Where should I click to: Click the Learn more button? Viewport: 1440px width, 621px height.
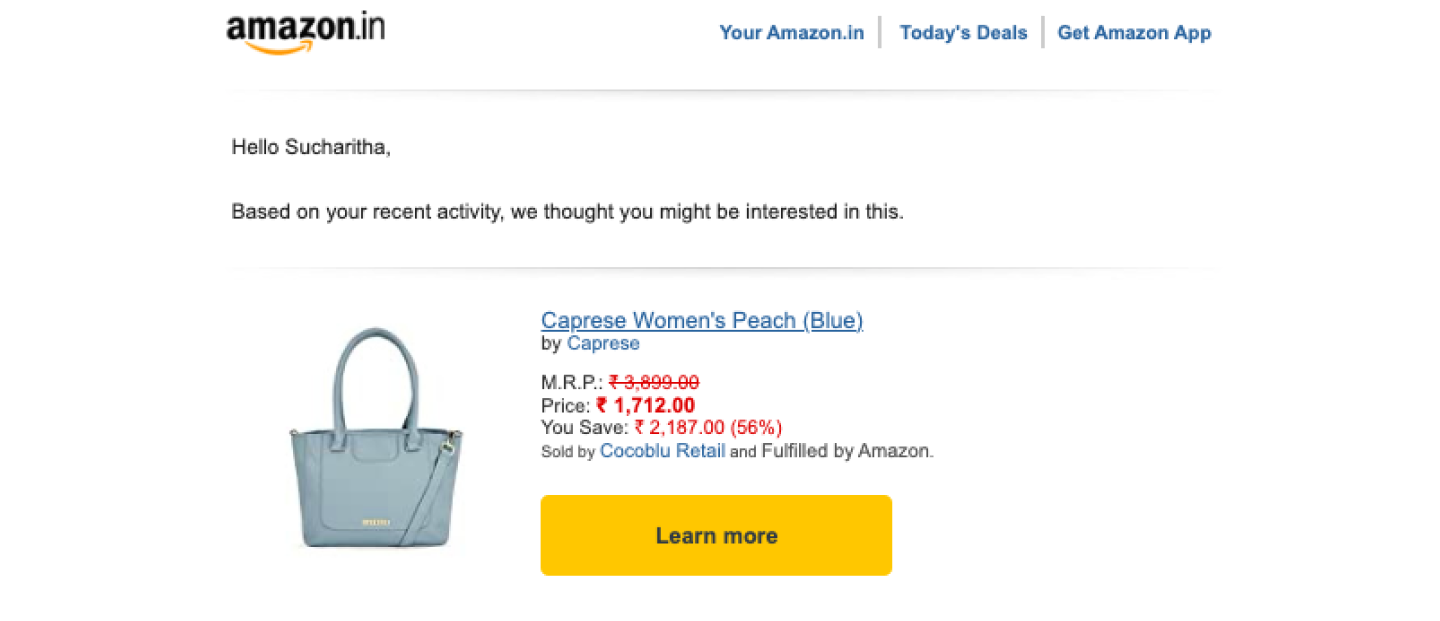716,535
